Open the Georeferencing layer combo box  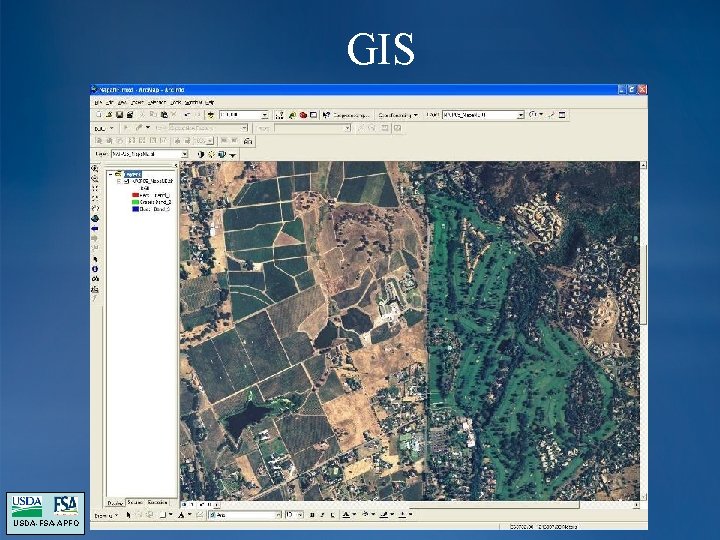pyautogui.click(x=483, y=115)
